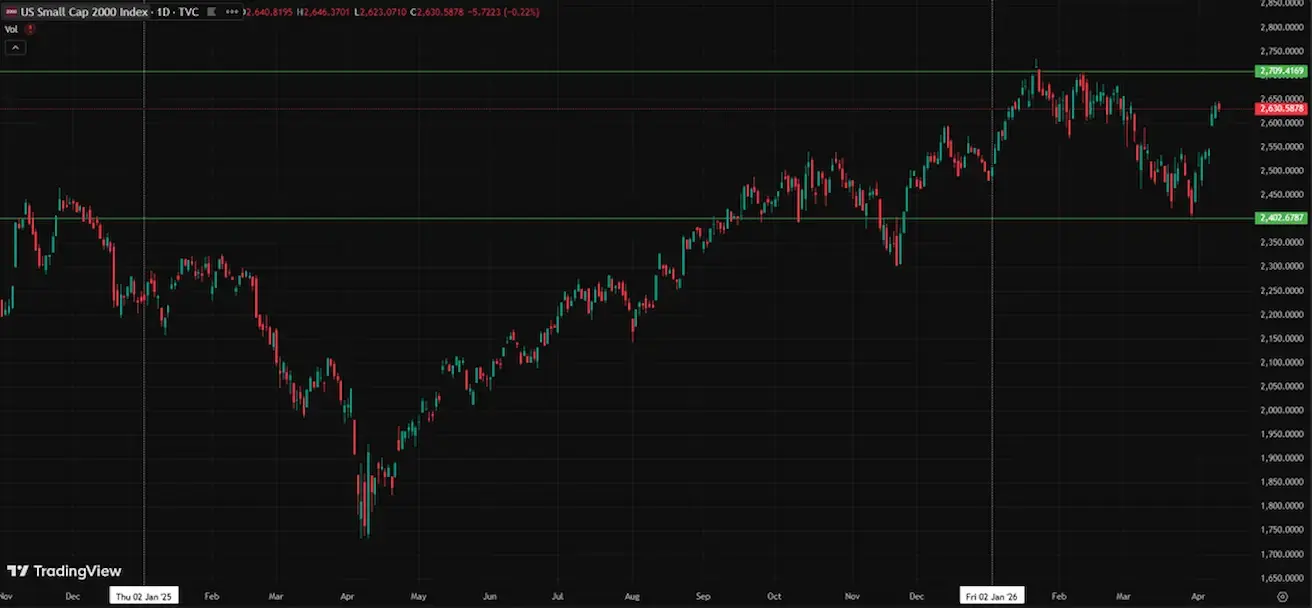
Task: Select the green 2,402.6787 price label
Action: point(1280,217)
